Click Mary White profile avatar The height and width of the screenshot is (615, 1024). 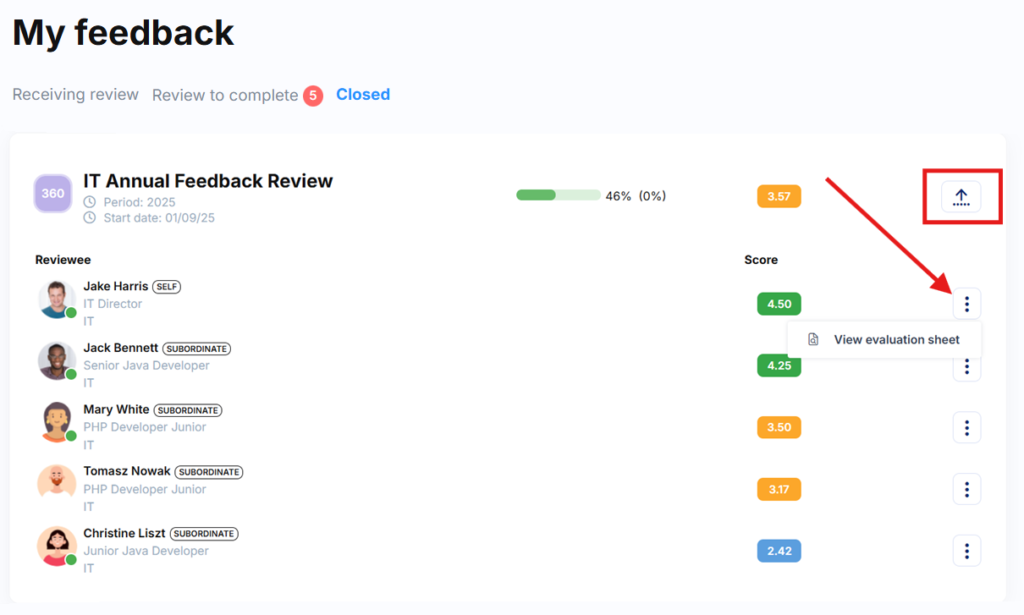[x=57, y=422]
